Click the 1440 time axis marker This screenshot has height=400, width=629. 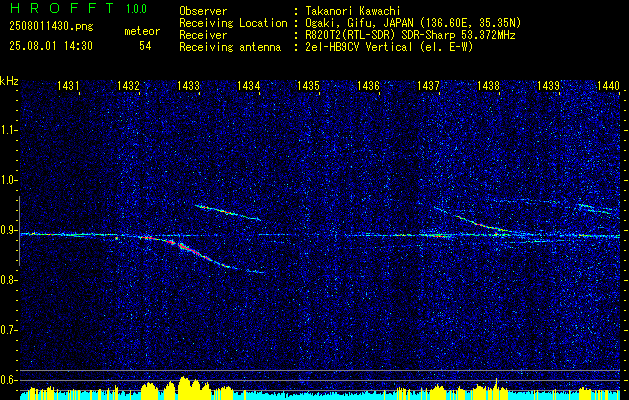[x=609, y=85]
